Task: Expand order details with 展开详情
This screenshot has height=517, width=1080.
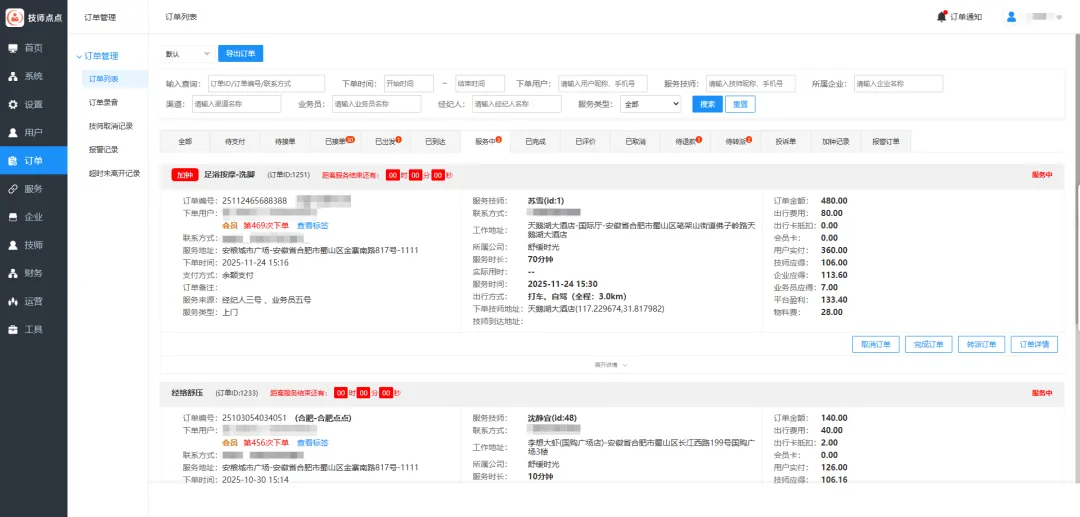Action: 611,365
